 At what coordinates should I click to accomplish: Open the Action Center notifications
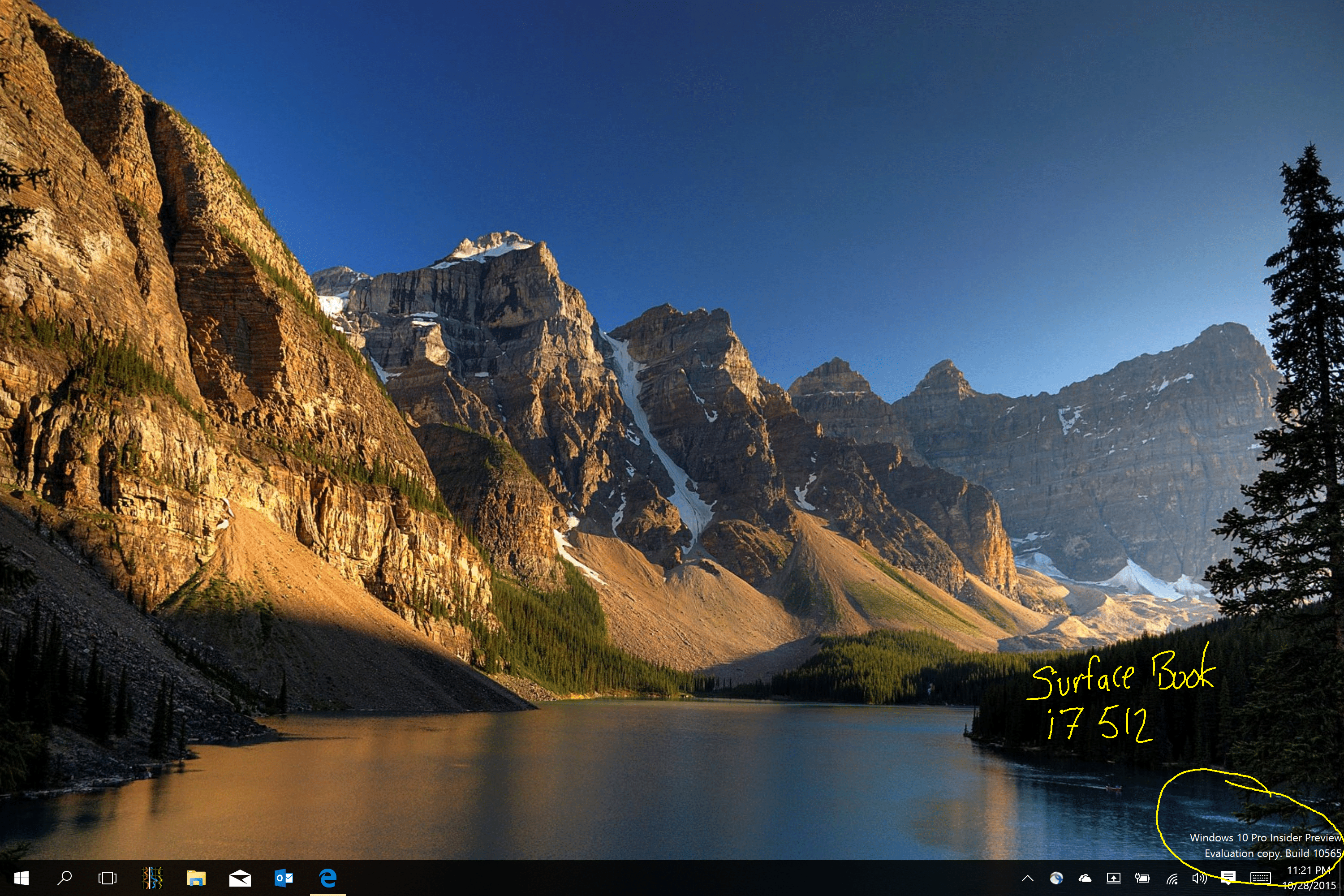(1228, 878)
